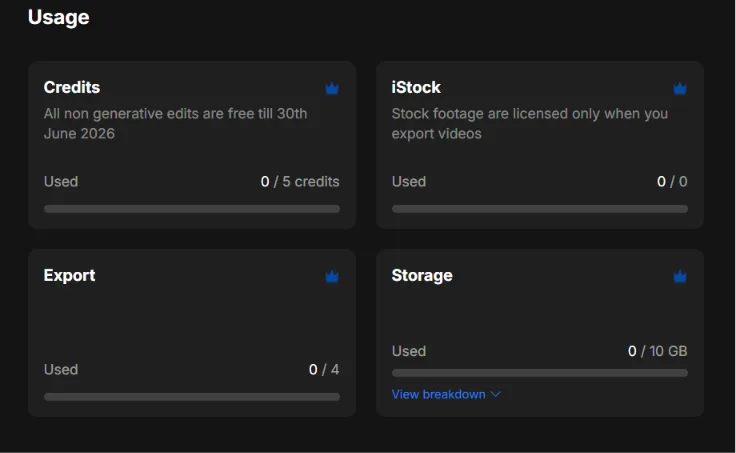
Task: Click the Storage card title
Action: pyautogui.click(x=422, y=276)
